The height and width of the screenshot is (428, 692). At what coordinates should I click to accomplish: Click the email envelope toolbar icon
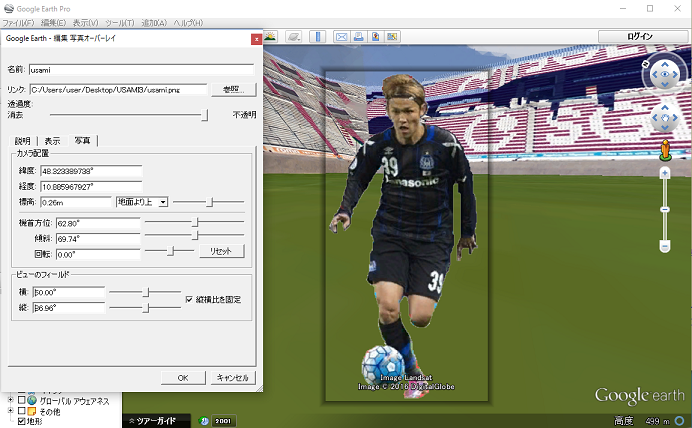[341, 37]
